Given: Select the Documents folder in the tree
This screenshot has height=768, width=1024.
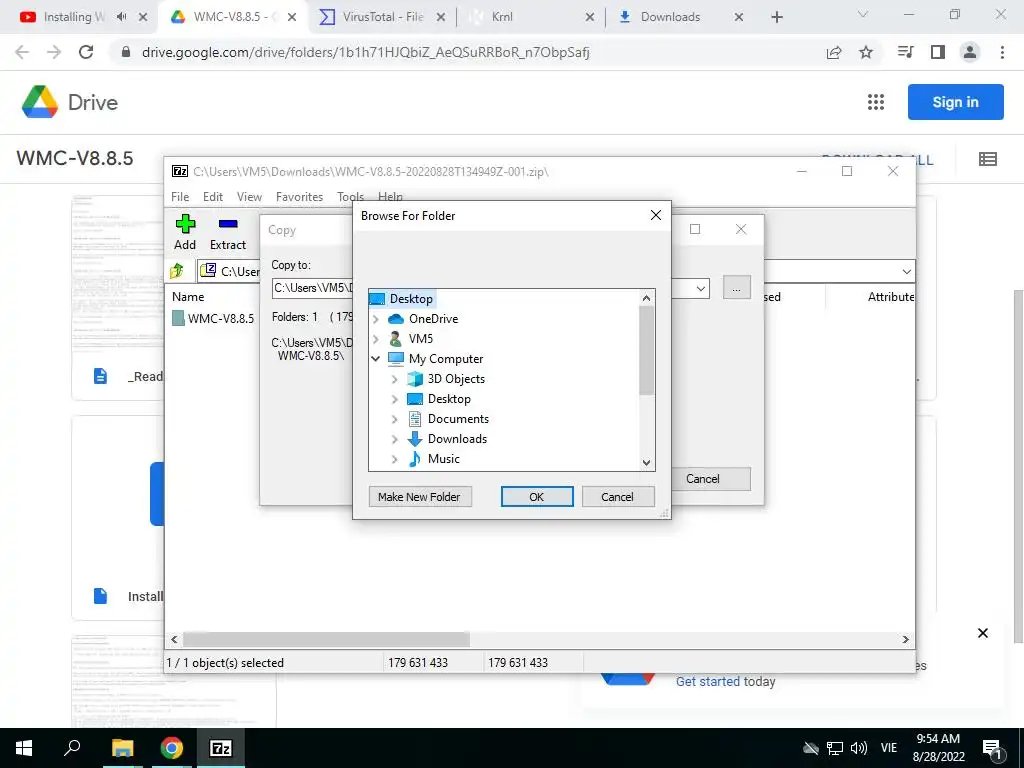Looking at the screenshot, I should click(x=458, y=419).
